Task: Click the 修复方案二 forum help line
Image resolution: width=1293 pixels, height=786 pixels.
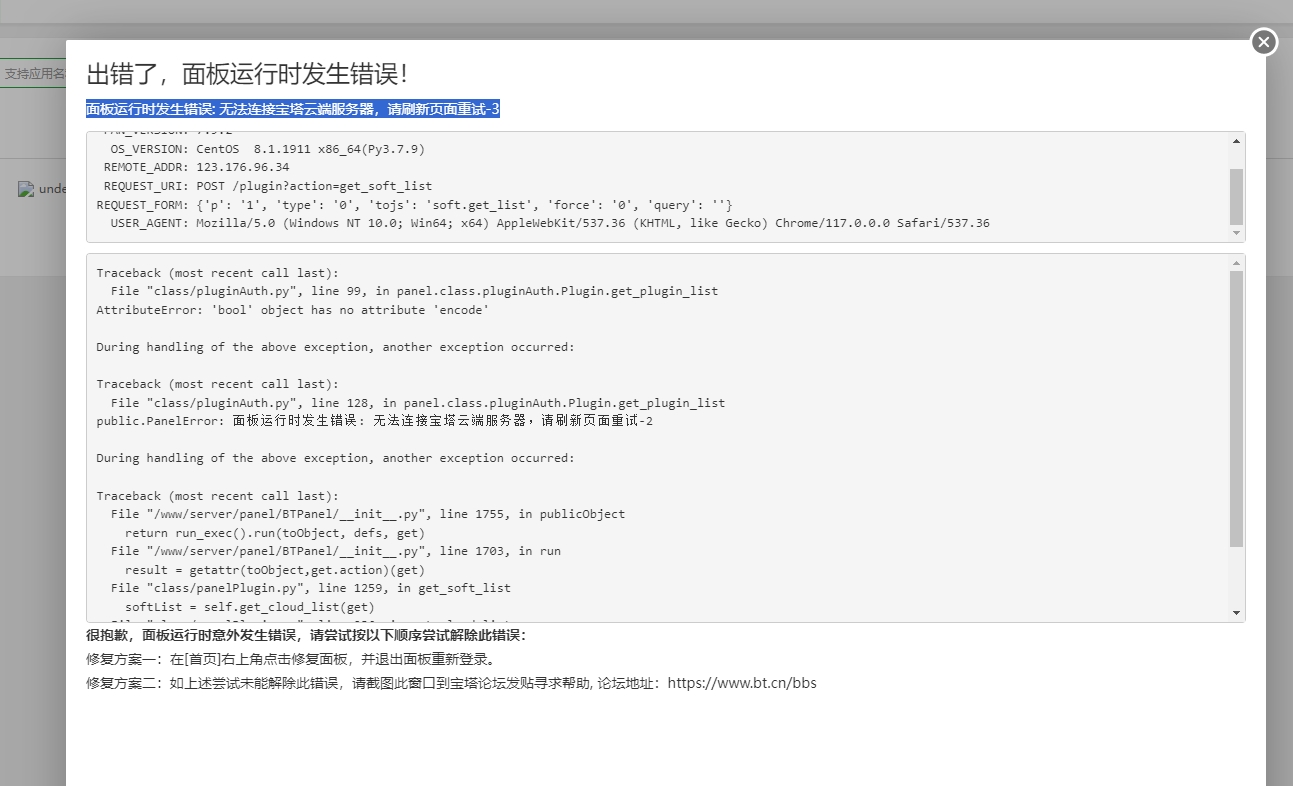Action: [x=451, y=684]
